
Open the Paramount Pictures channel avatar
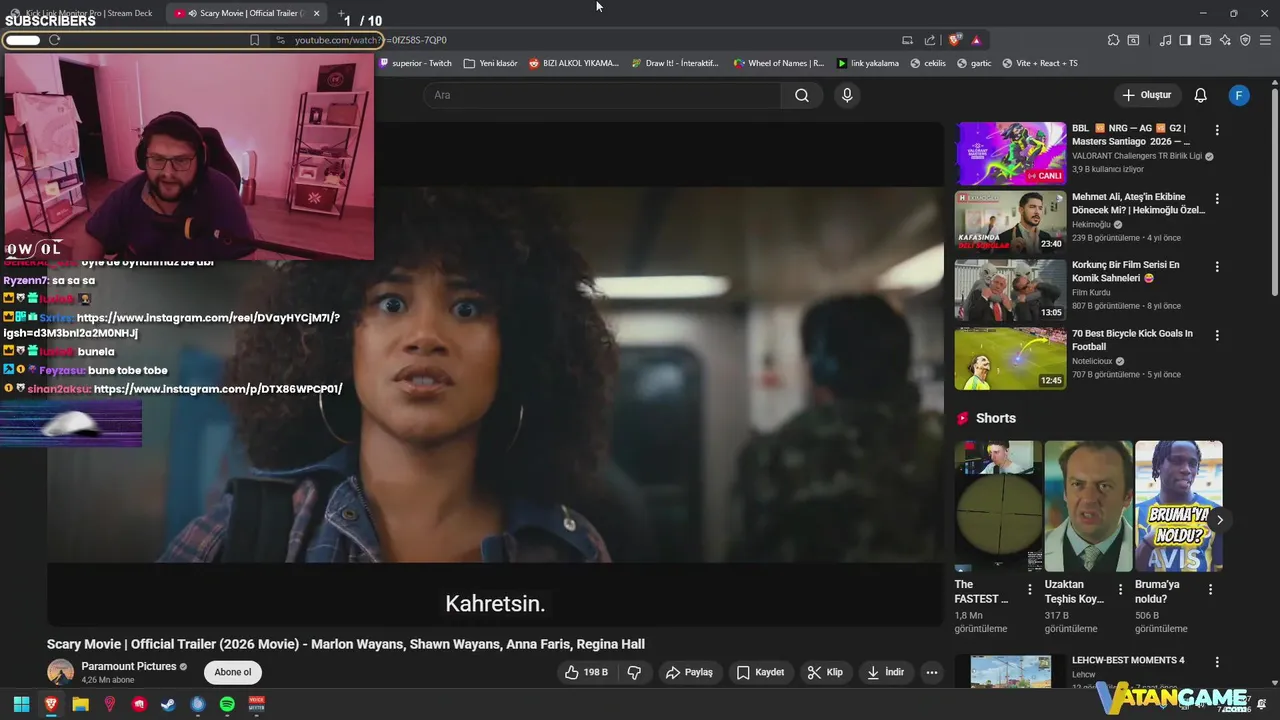point(61,672)
